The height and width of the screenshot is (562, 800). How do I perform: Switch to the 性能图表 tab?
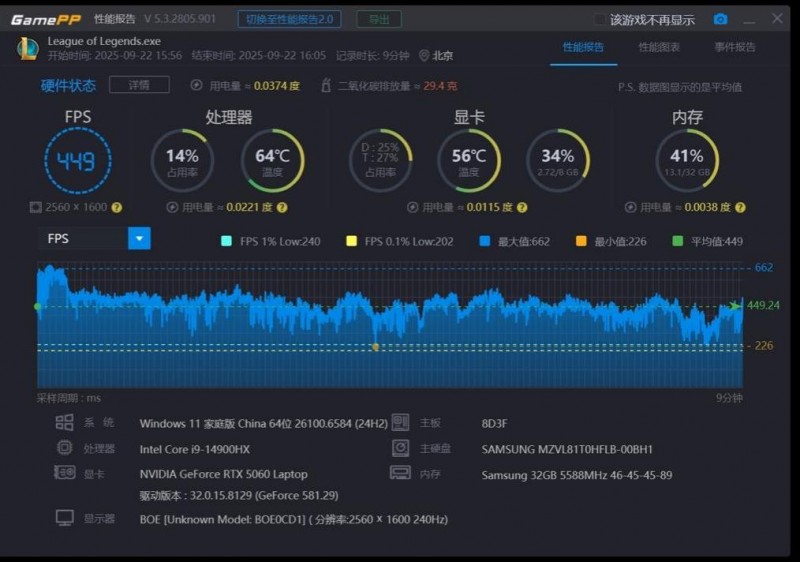[x=659, y=47]
